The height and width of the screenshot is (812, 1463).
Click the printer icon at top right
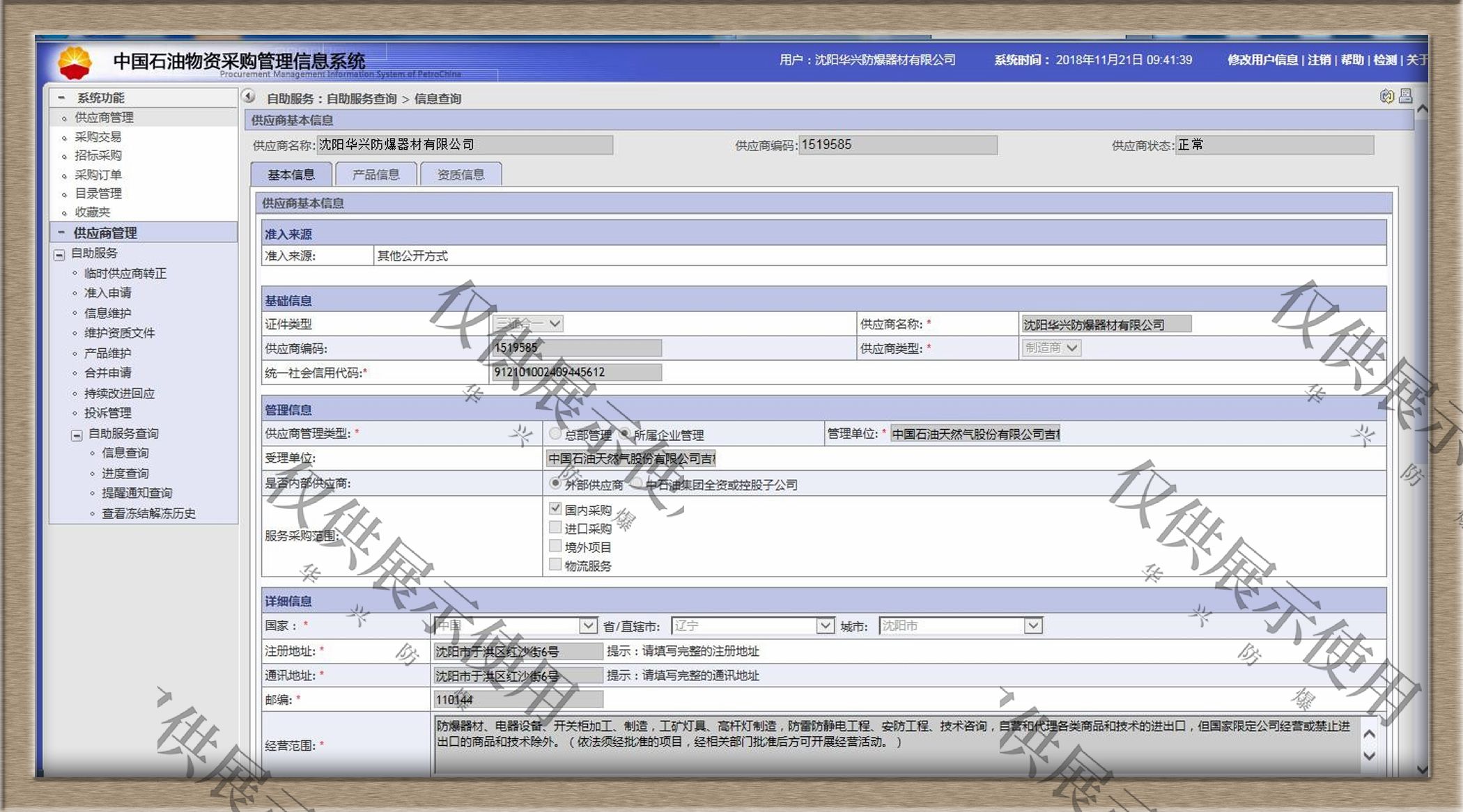(1405, 96)
